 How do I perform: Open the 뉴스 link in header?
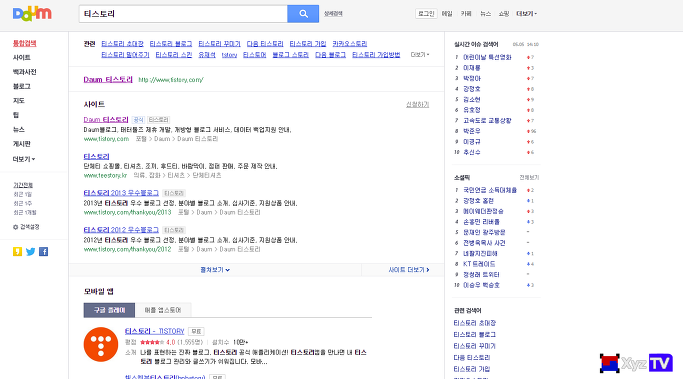click(x=485, y=14)
